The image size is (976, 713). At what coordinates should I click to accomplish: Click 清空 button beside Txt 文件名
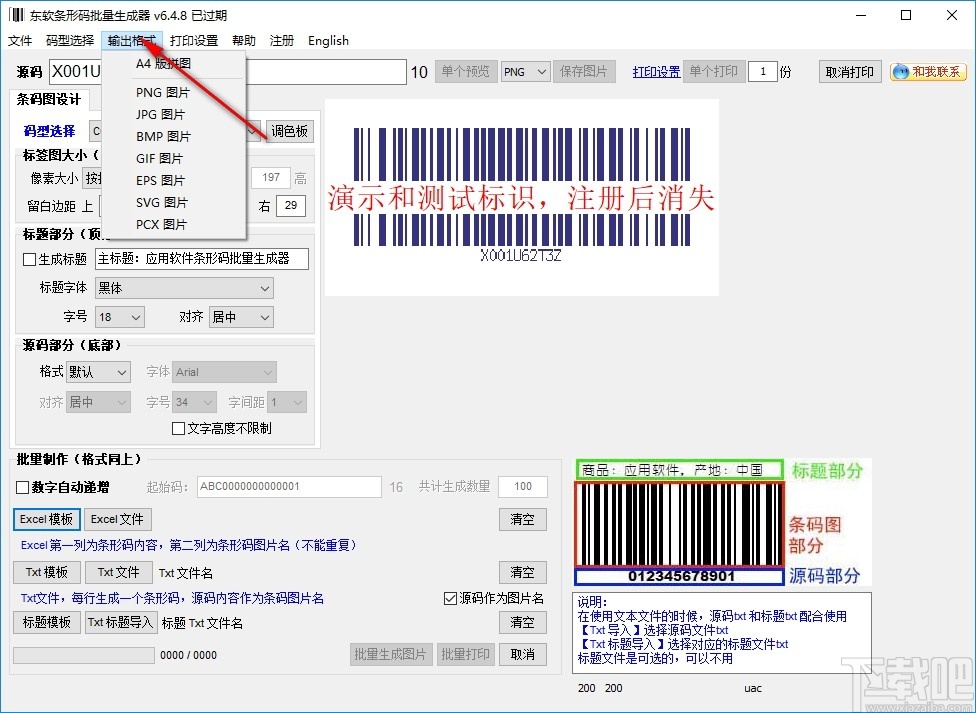point(523,572)
